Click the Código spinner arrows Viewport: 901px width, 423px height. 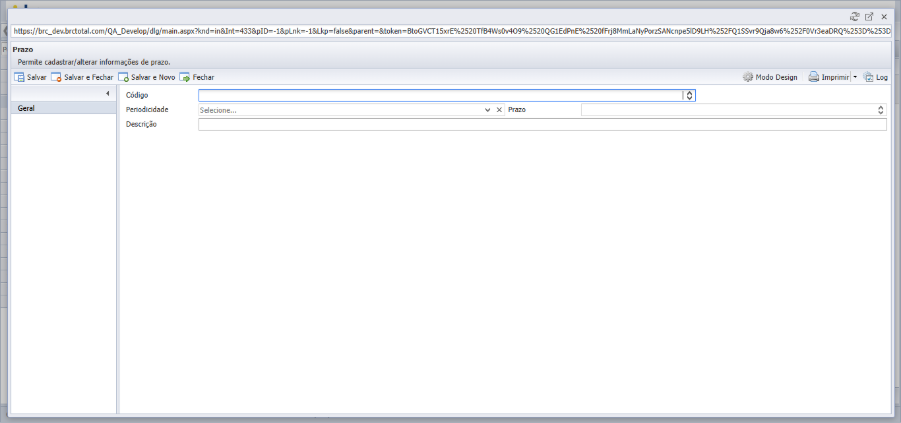click(689, 95)
